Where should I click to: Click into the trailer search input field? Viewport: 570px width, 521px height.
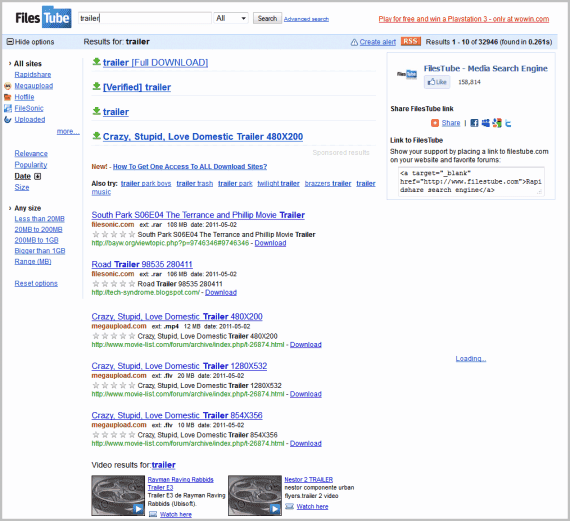[x=145, y=18]
